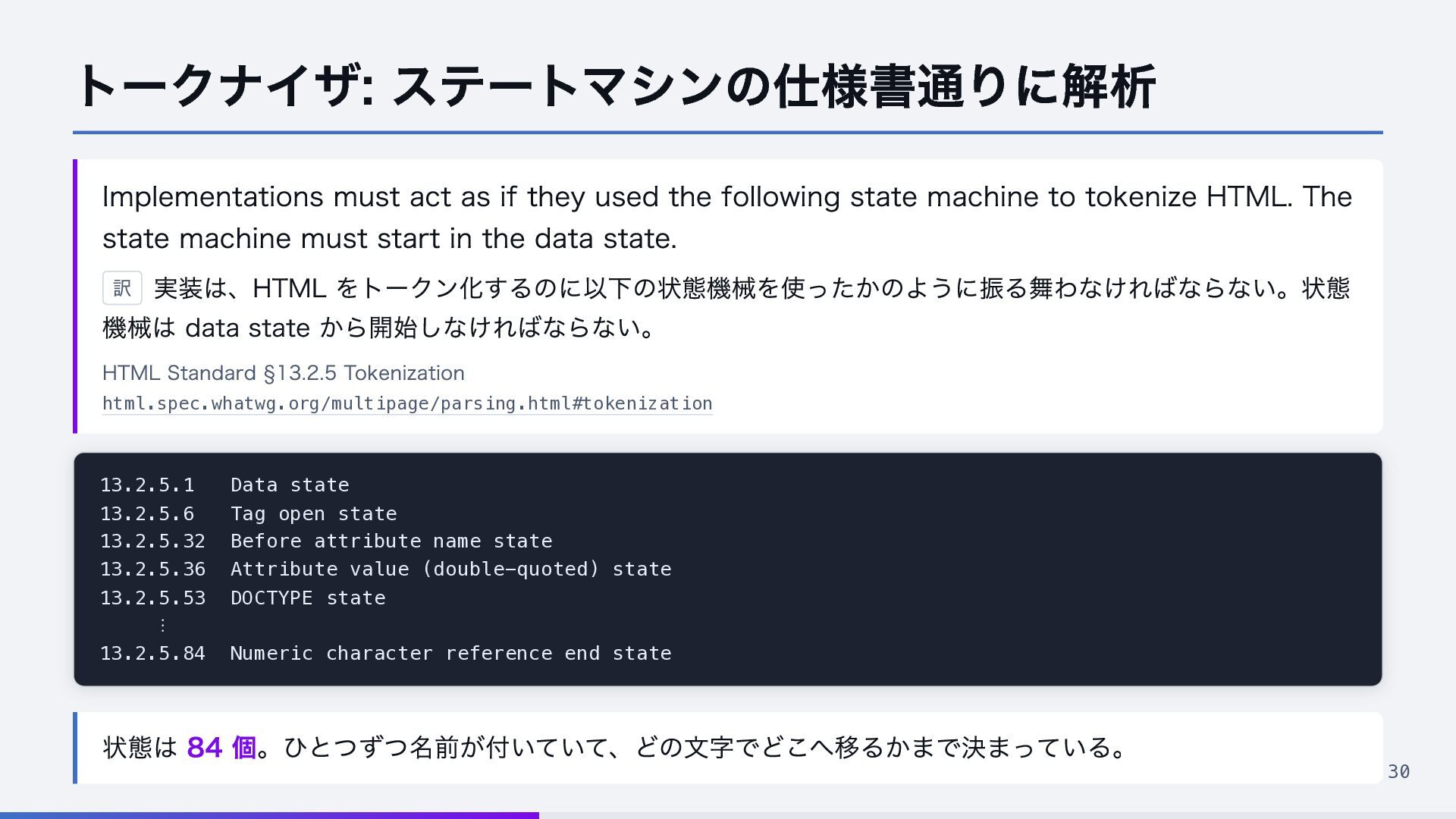1456x819 pixels.
Task: Click the English quote about state machine
Action: coord(727,218)
